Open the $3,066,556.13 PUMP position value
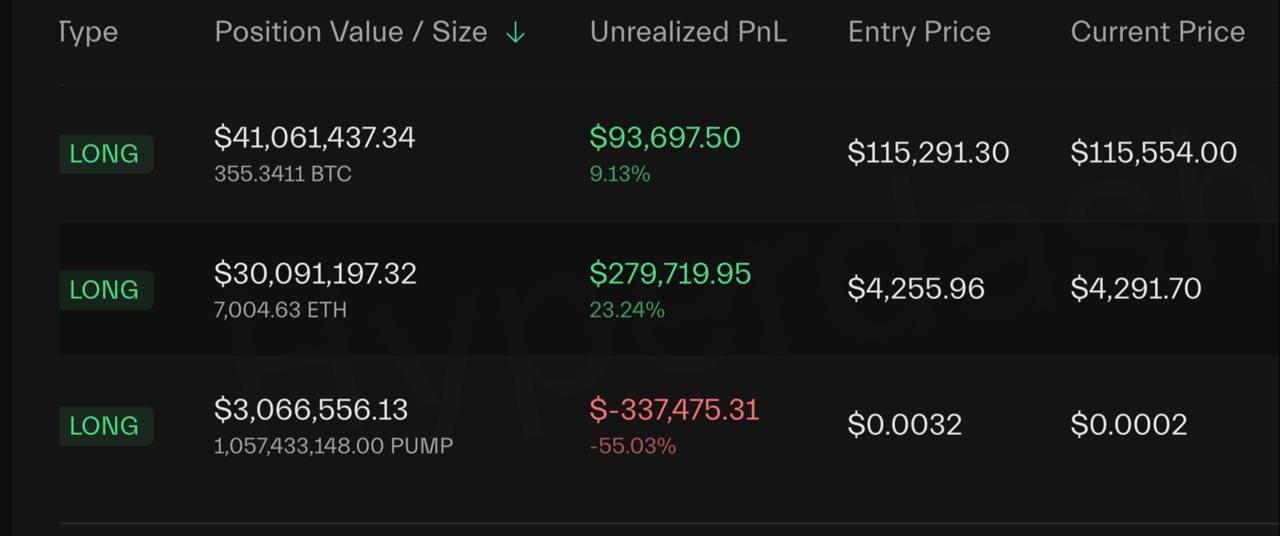1280x536 pixels. click(311, 410)
